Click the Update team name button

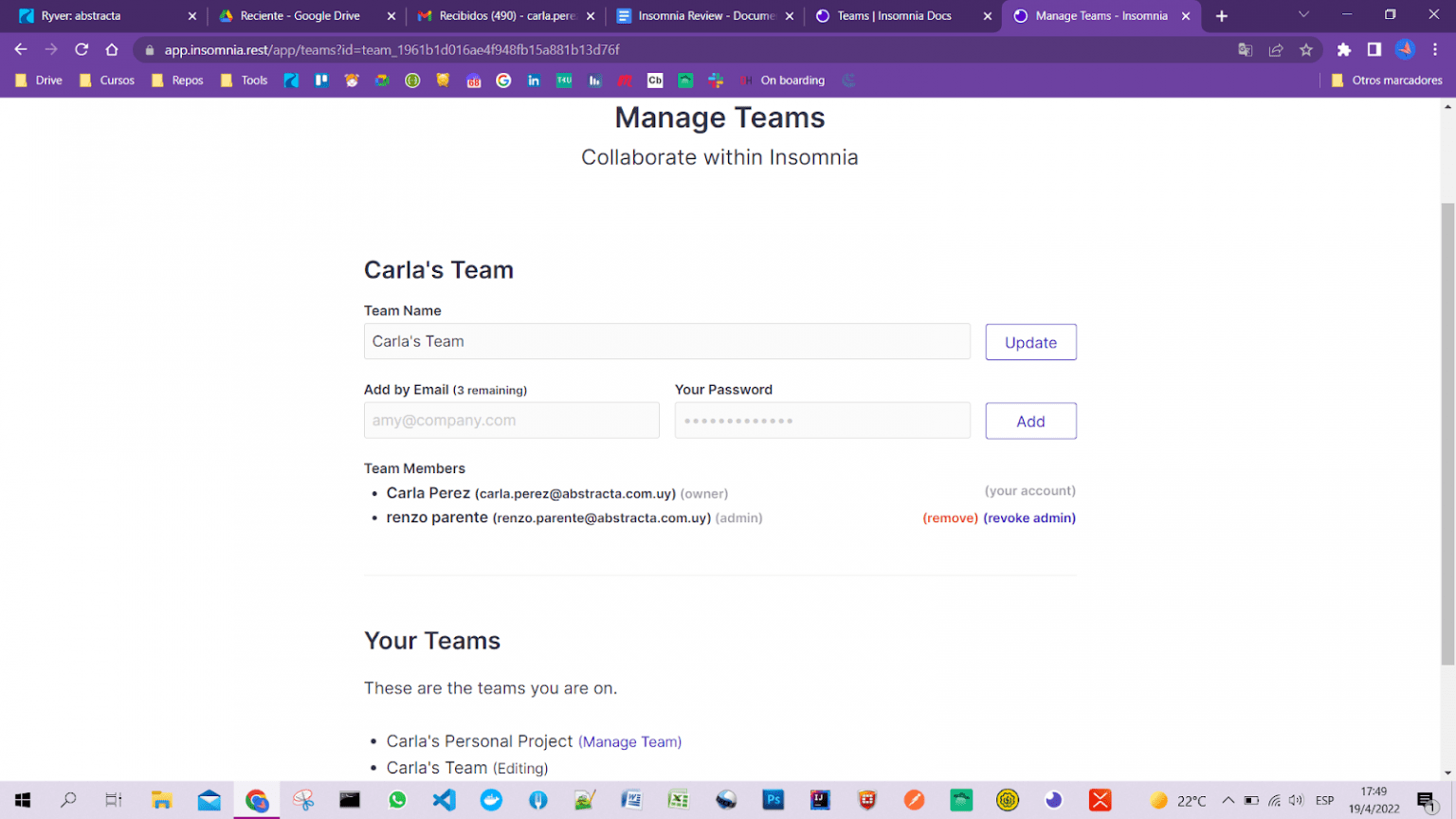[1030, 342]
